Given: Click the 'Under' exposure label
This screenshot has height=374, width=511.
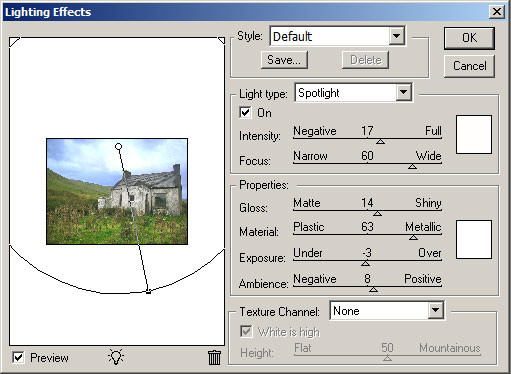Looking at the screenshot, I should [308, 253].
